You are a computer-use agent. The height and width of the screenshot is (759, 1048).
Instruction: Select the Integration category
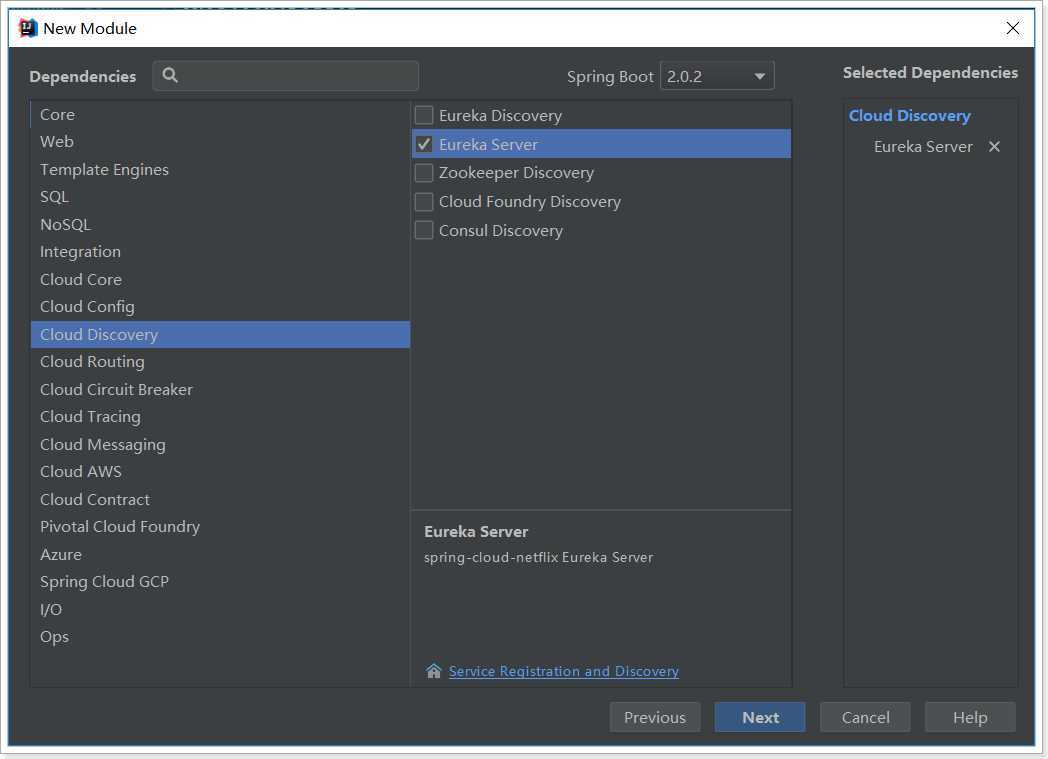[220, 252]
